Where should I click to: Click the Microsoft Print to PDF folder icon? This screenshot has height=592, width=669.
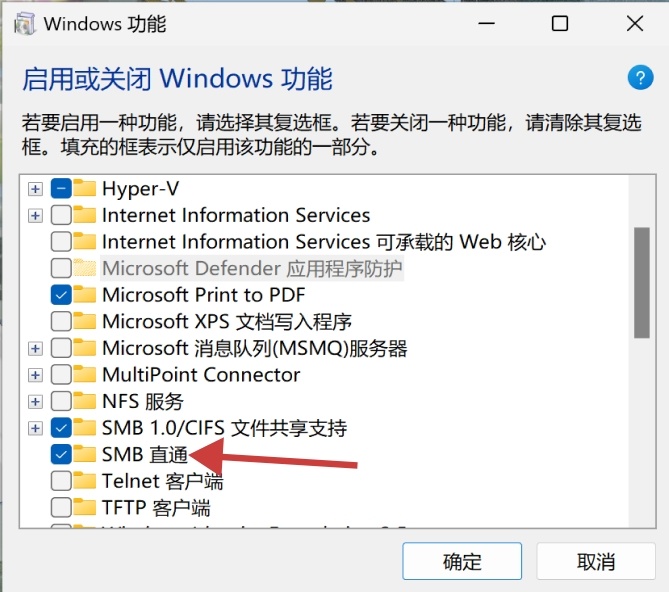85,295
